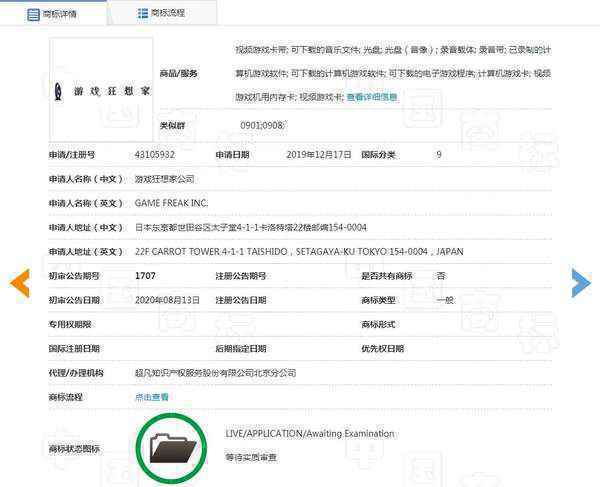
Task: Click the 优先权日期 label
Action: click(x=382, y=349)
